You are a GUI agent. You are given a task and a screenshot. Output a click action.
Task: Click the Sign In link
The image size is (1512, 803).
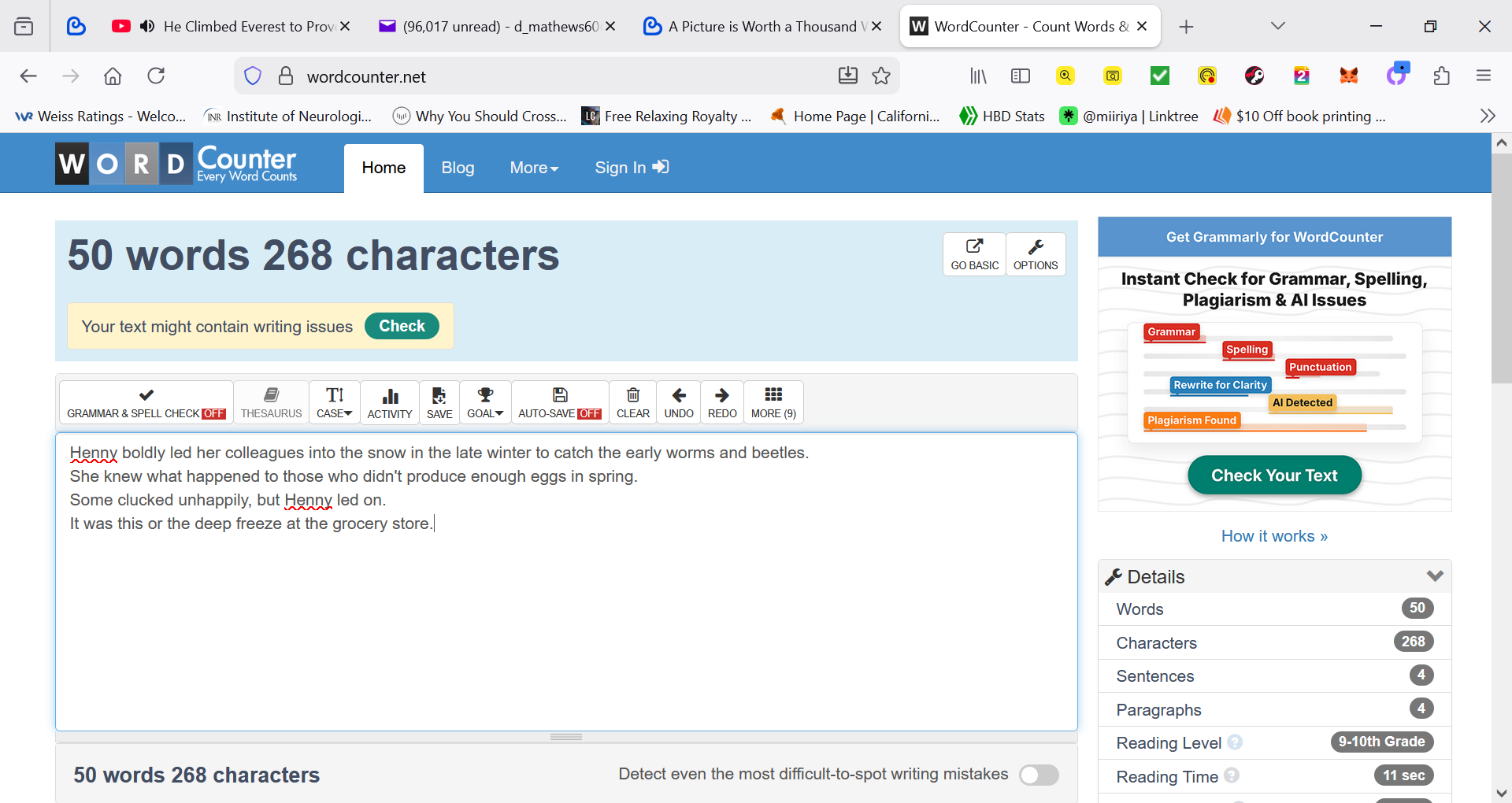coord(632,168)
